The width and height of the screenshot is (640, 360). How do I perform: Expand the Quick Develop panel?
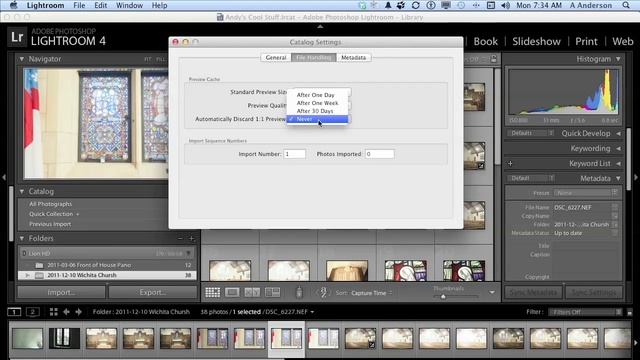(x=618, y=133)
